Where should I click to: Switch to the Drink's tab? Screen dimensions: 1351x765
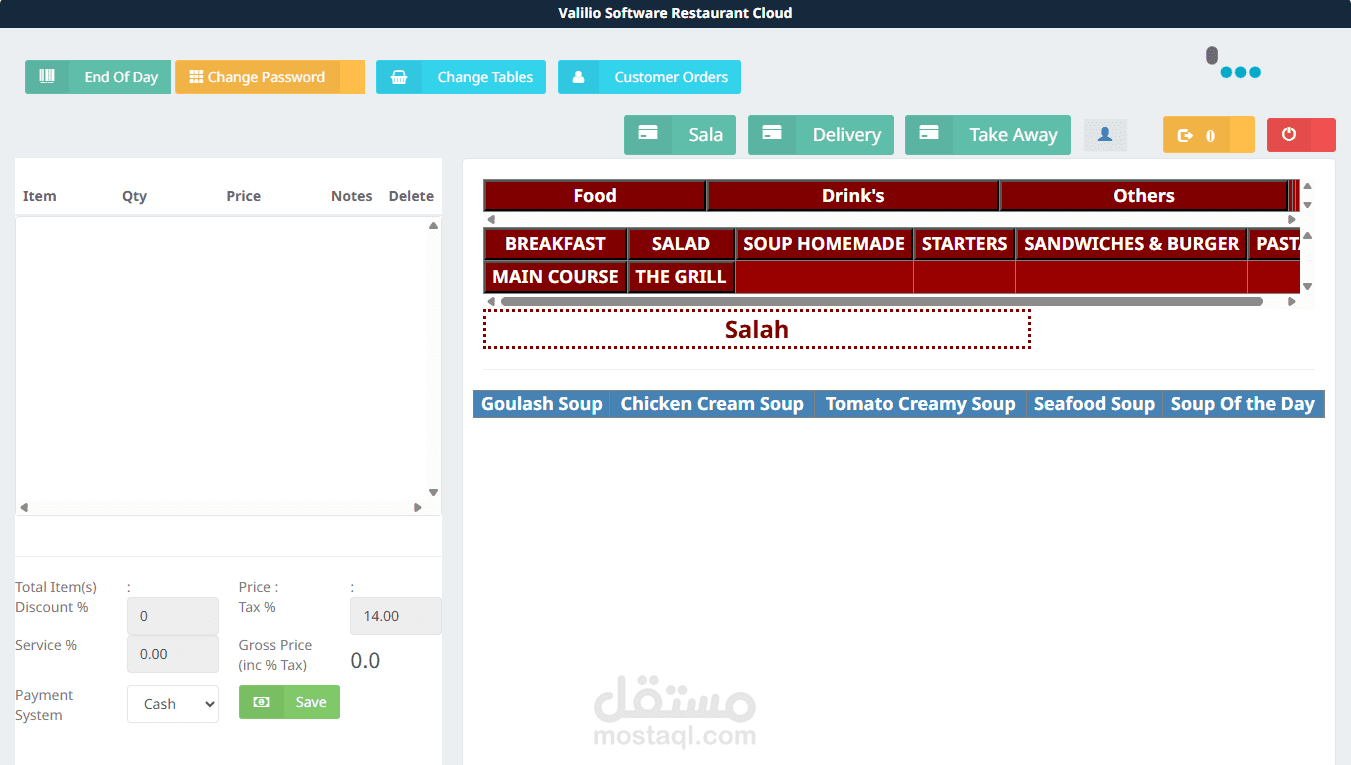click(852, 195)
